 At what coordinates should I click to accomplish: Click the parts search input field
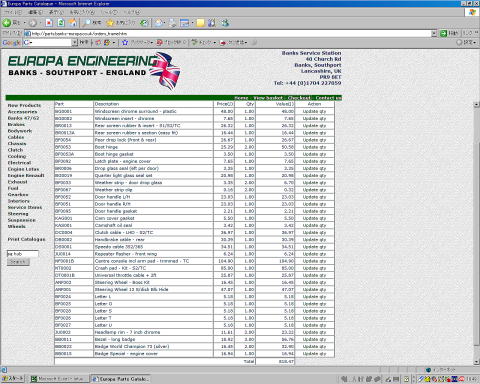point(23,254)
